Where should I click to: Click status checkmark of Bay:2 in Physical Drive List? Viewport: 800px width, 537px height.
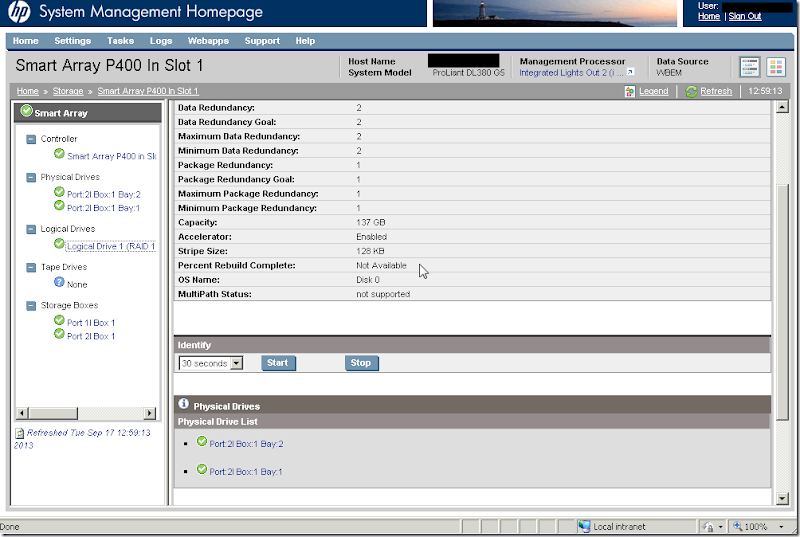point(202,442)
